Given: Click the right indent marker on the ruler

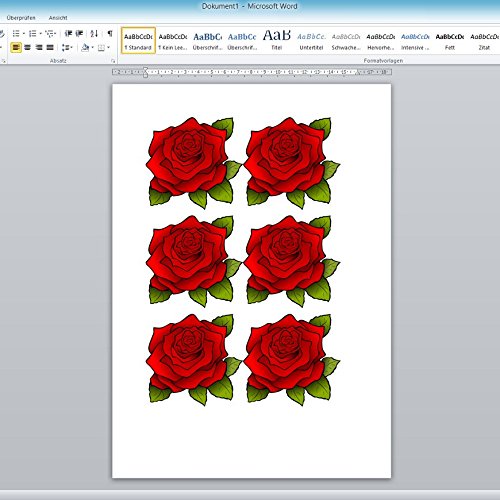Looking at the screenshot, I should coord(358,73).
